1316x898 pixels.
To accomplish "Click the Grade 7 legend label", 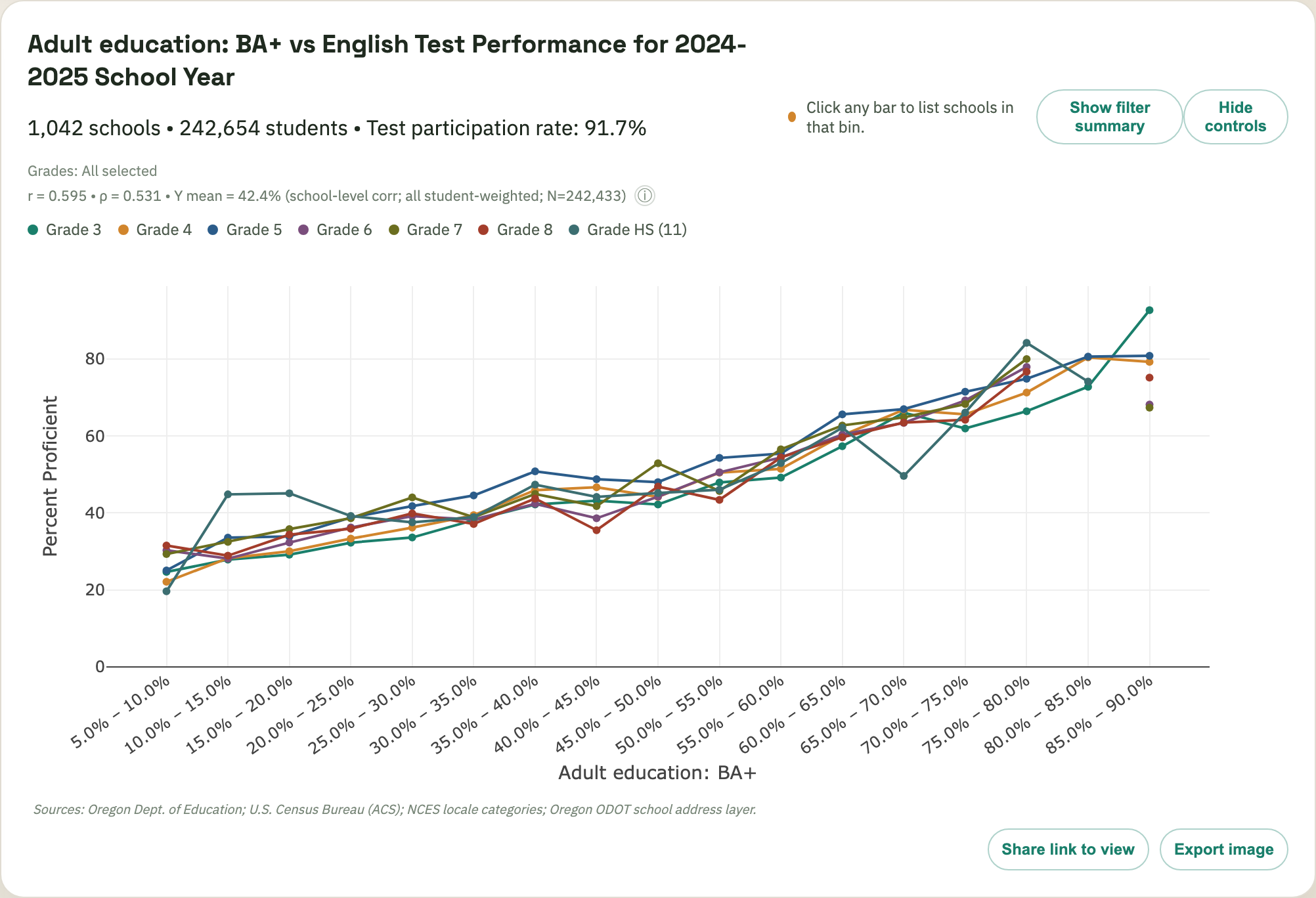I will (x=434, y=230).
